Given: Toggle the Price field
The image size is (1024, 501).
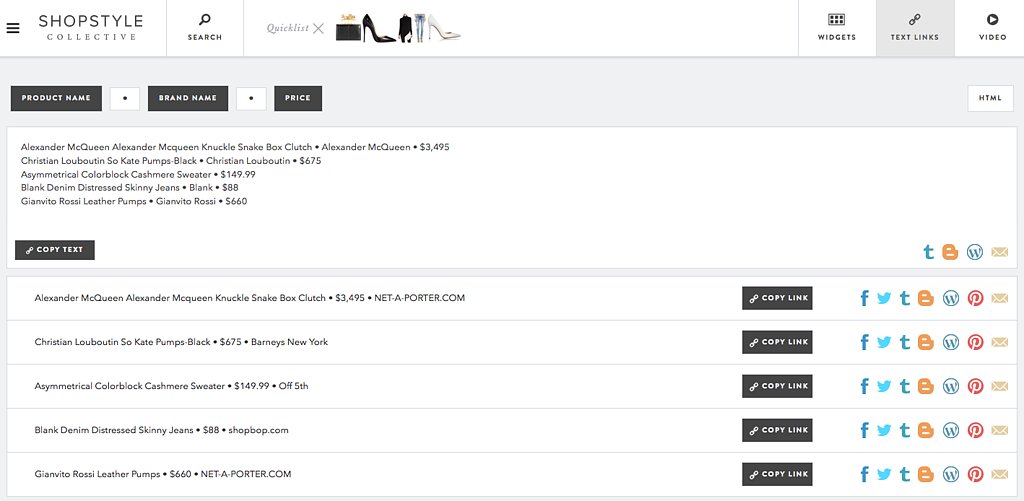Looking at the screenshot, I should 298,99.
